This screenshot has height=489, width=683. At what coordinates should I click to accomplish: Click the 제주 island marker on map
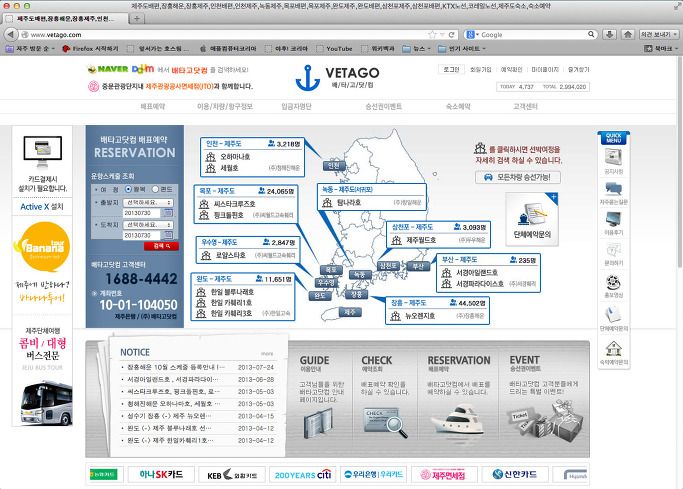pyautogui.click(x=350, y=312)
